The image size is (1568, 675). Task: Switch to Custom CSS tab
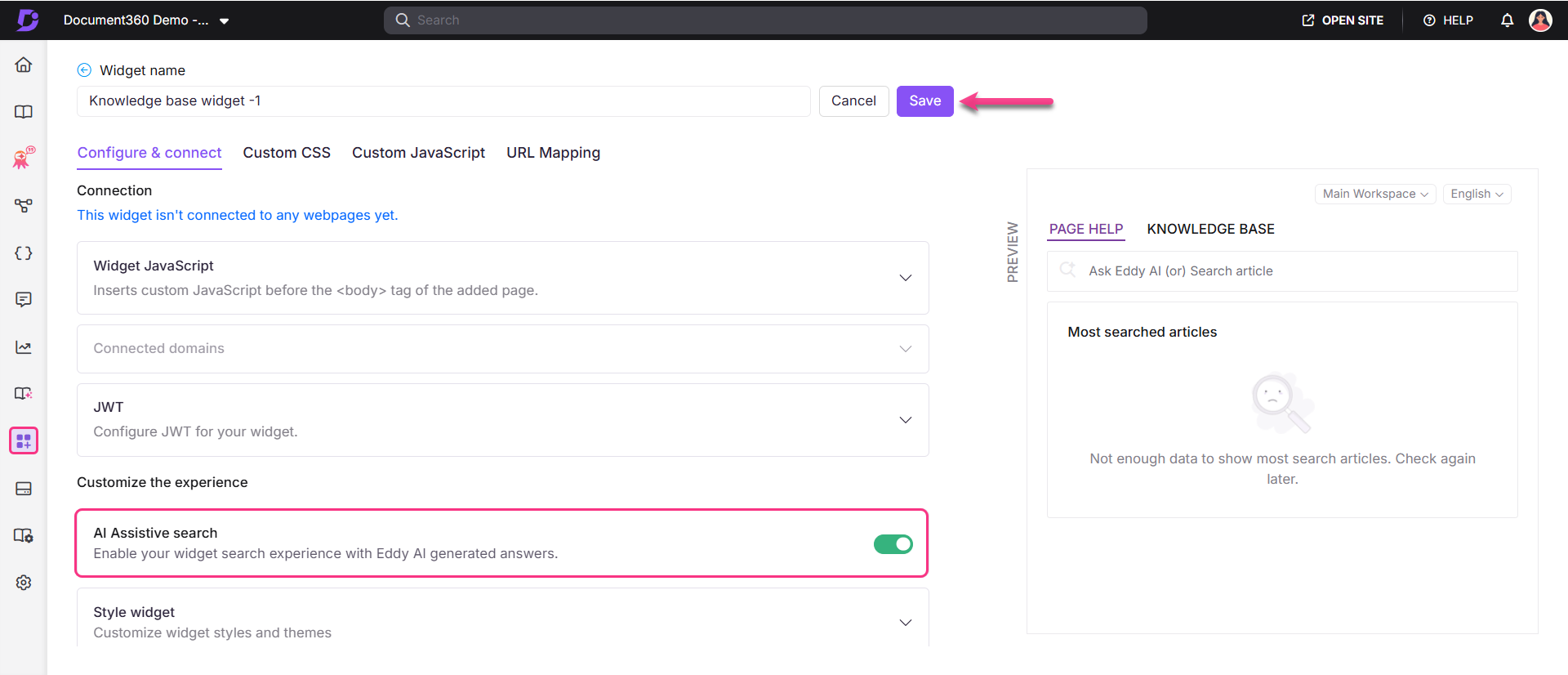[x=287, y=153]
